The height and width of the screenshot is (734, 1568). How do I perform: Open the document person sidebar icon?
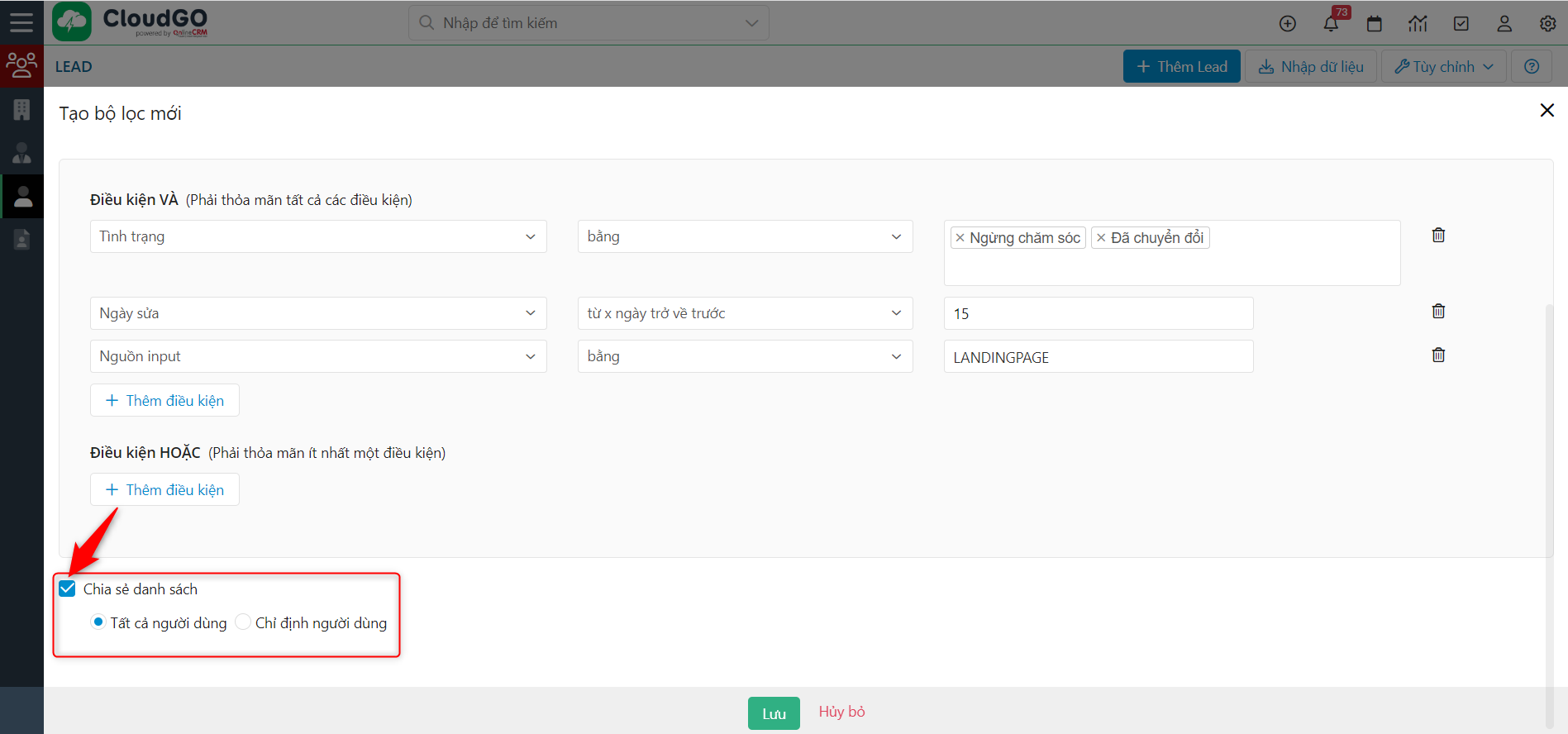coord(21,240)
